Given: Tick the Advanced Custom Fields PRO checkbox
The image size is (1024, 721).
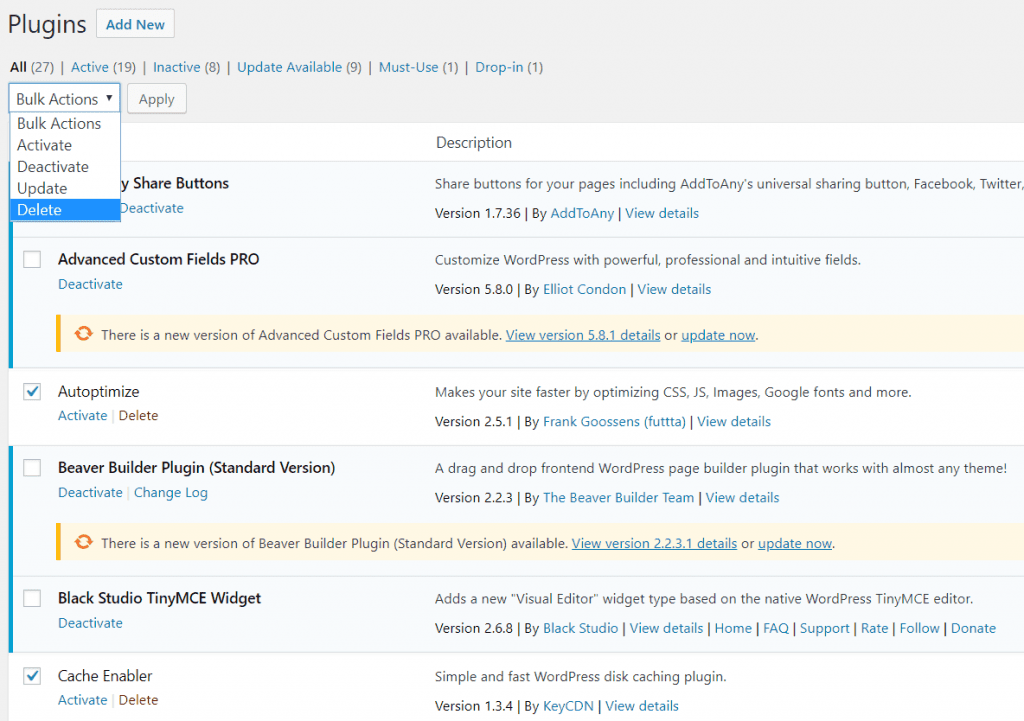Looking at the screenshot, I should [x=32, y=259].
